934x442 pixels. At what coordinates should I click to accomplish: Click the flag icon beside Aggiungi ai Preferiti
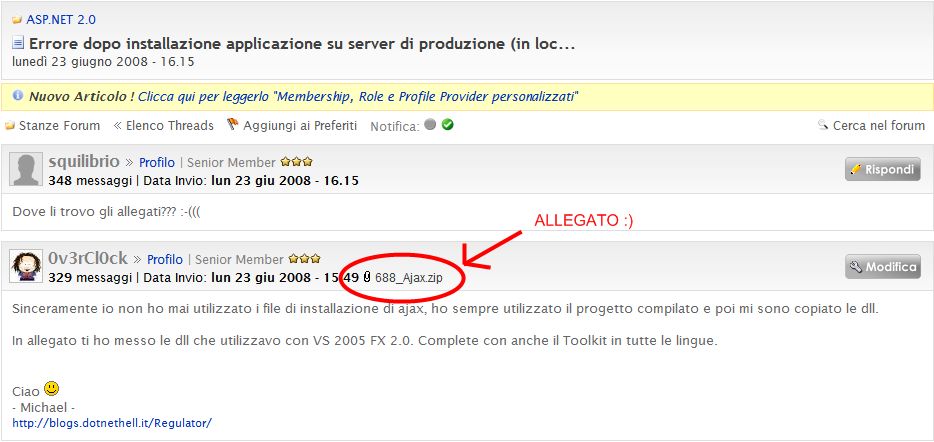233,124
